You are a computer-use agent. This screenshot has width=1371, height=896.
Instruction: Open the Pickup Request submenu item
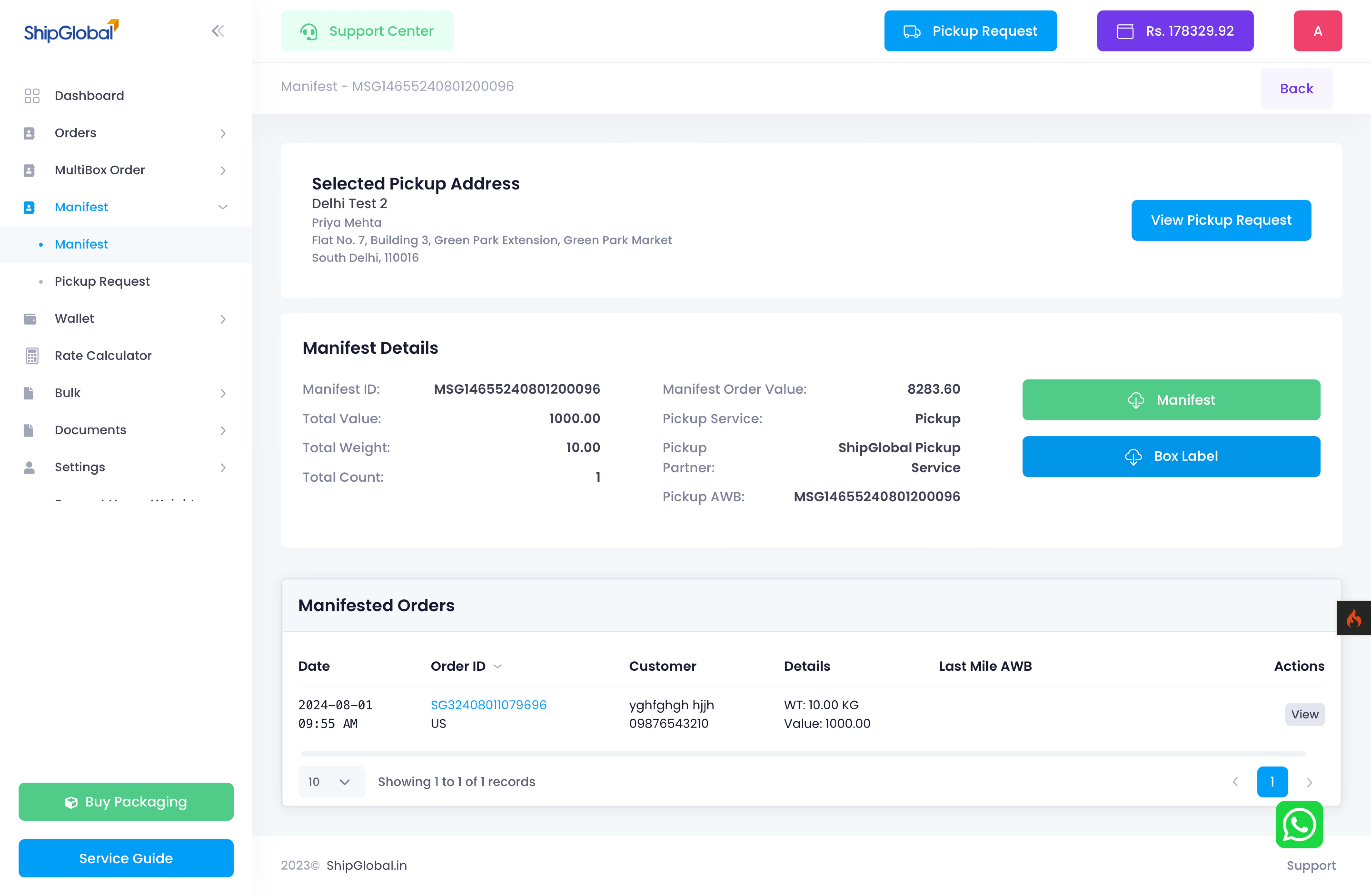102,281
